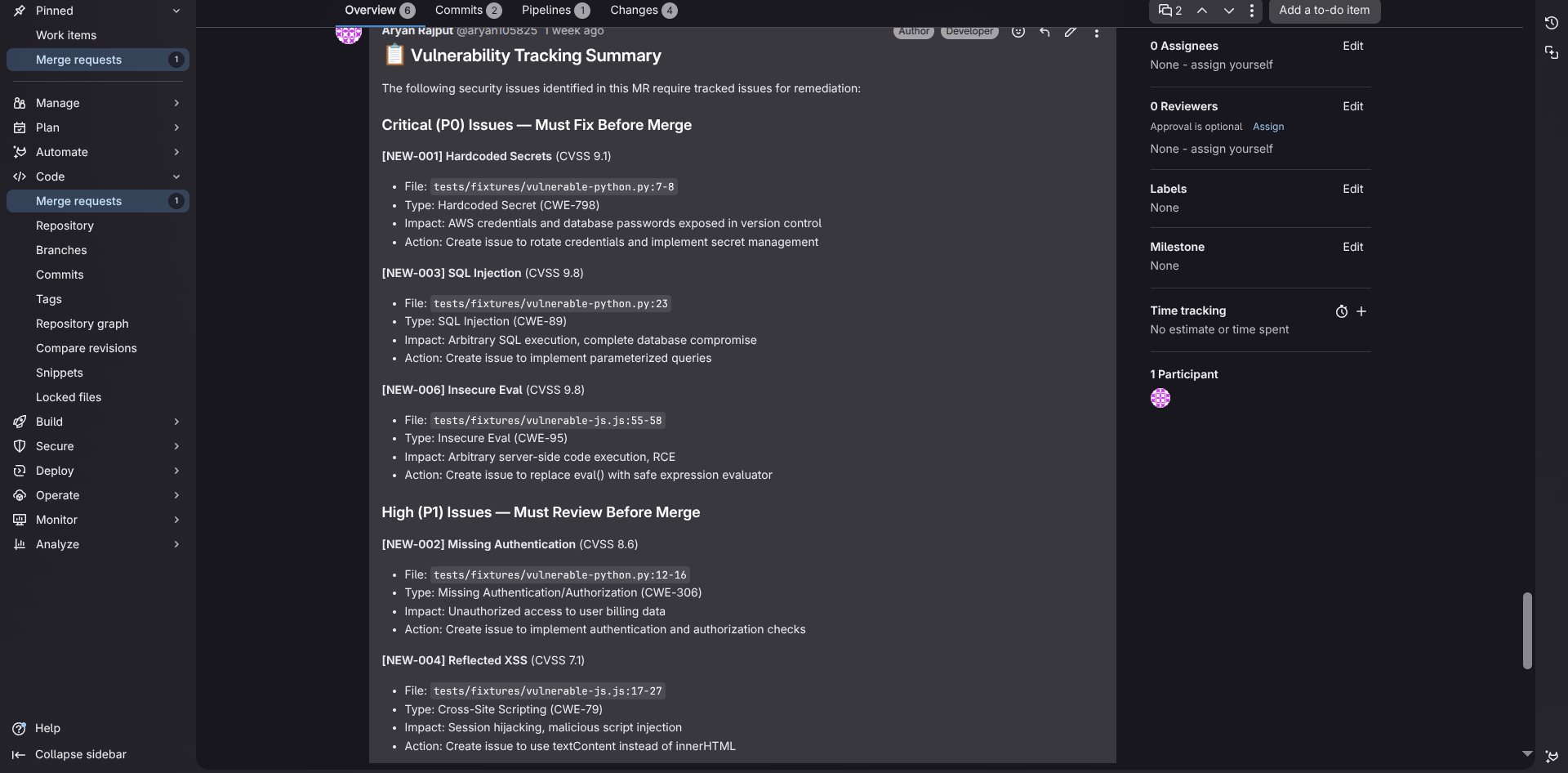Switch to the Commits tab

click(467, 11)
